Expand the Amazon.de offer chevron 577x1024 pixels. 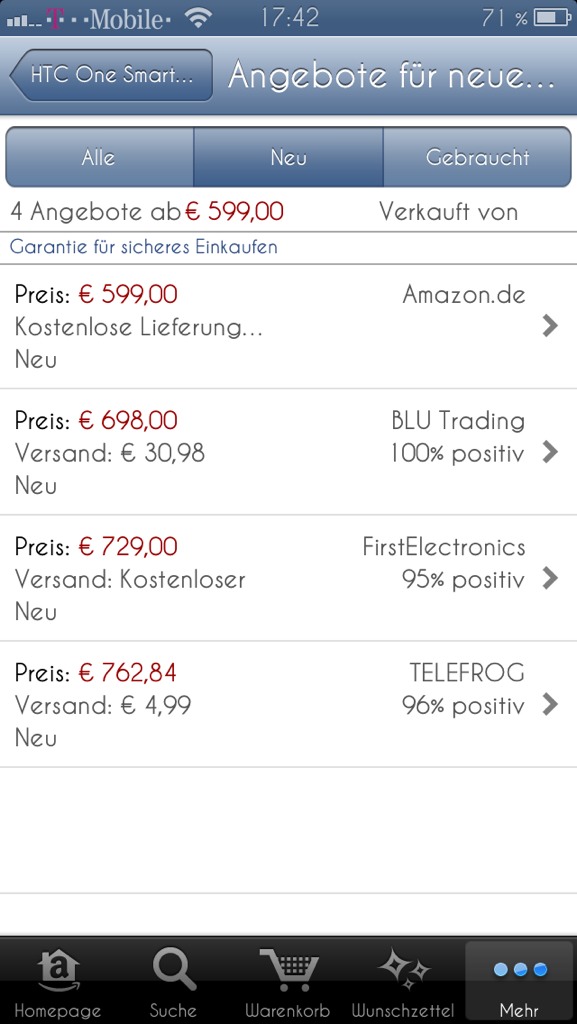pyautogui.click(x=550, y=326)
